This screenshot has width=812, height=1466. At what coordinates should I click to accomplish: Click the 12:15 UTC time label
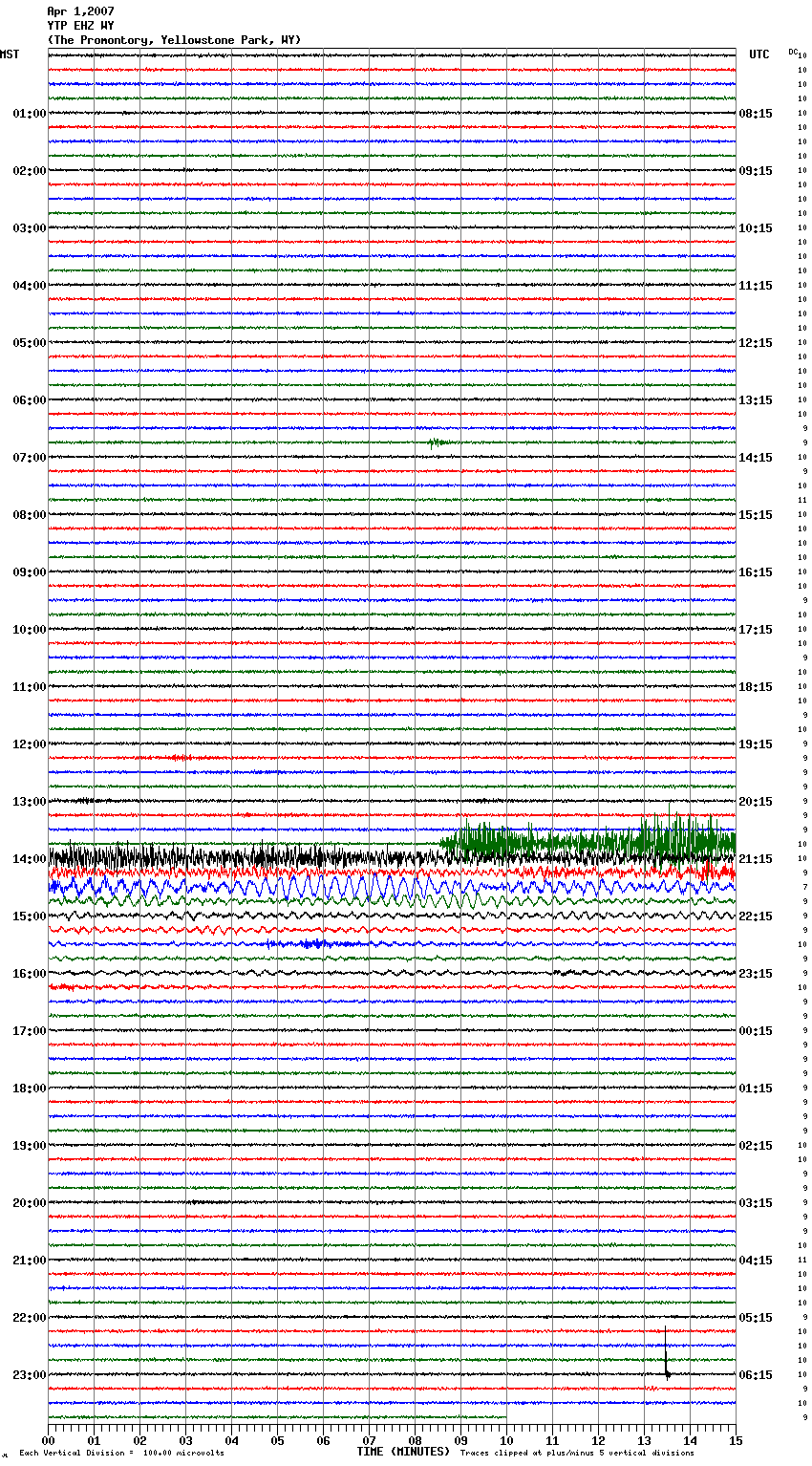point(756,343)
